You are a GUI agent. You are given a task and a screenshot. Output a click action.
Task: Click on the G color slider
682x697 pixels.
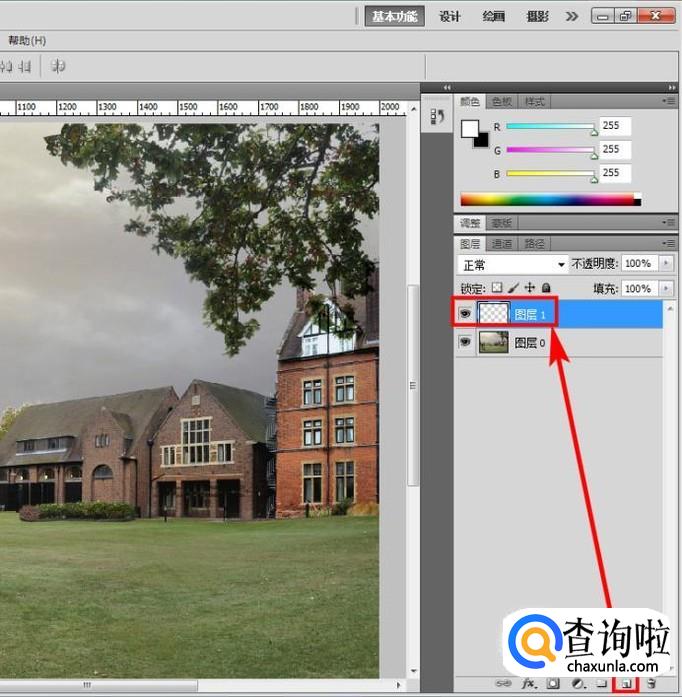550,150
